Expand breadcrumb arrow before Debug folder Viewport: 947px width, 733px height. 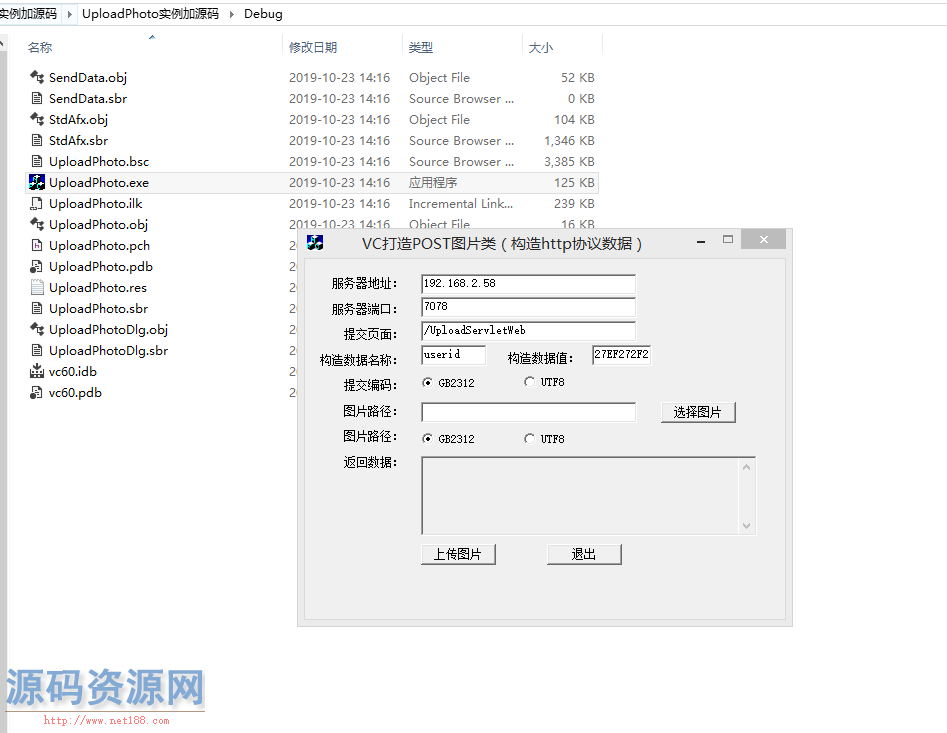(x=233, y=14)
